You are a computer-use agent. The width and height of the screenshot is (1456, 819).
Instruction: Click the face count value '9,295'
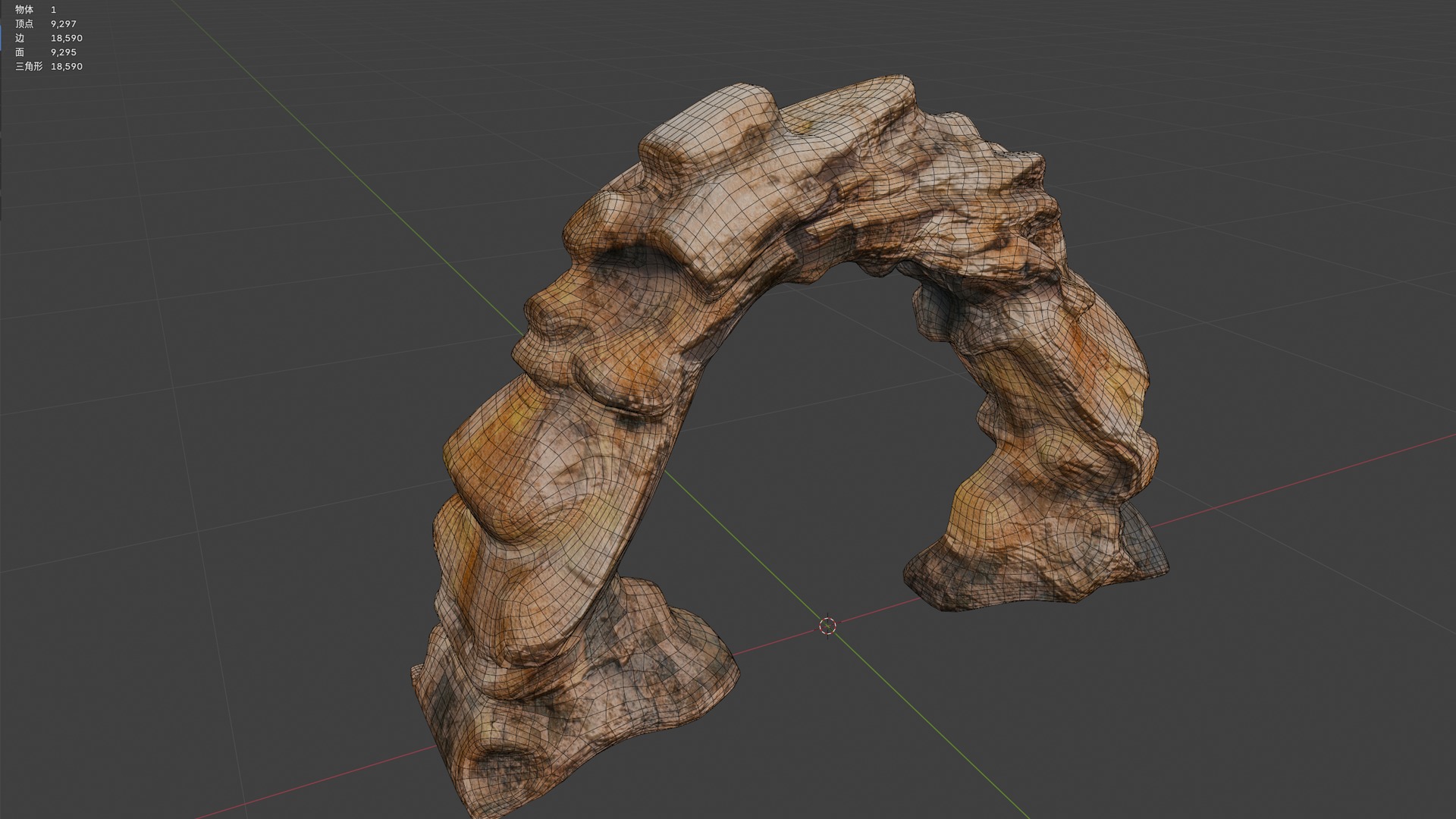64,52
